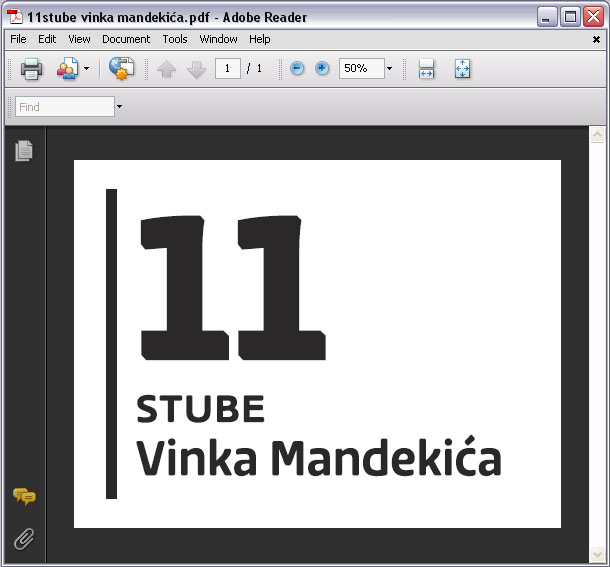Zoom out with the minus button
Image resolution: width=610 pixels, height=567 pixels.
(297, 68)
